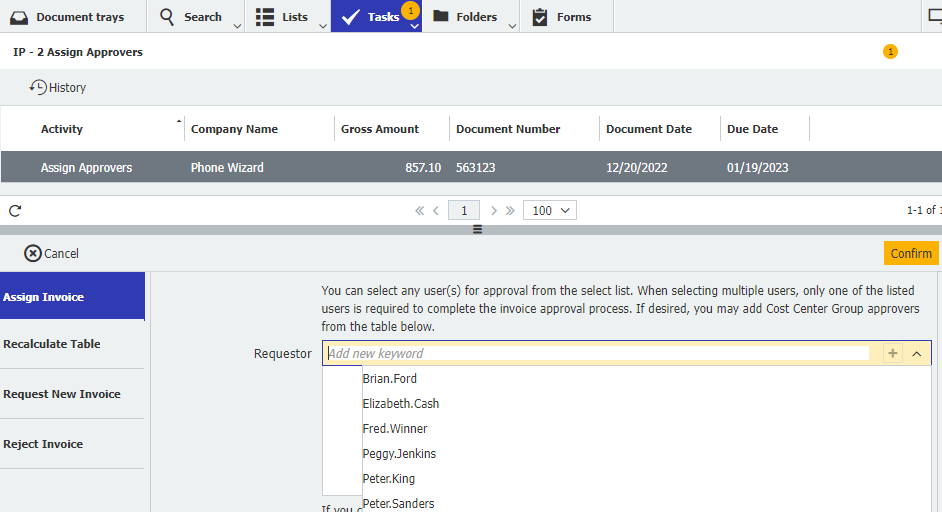Click the History clock icon
The height and width of the screenshot is (512, 942).
point(38,87)
